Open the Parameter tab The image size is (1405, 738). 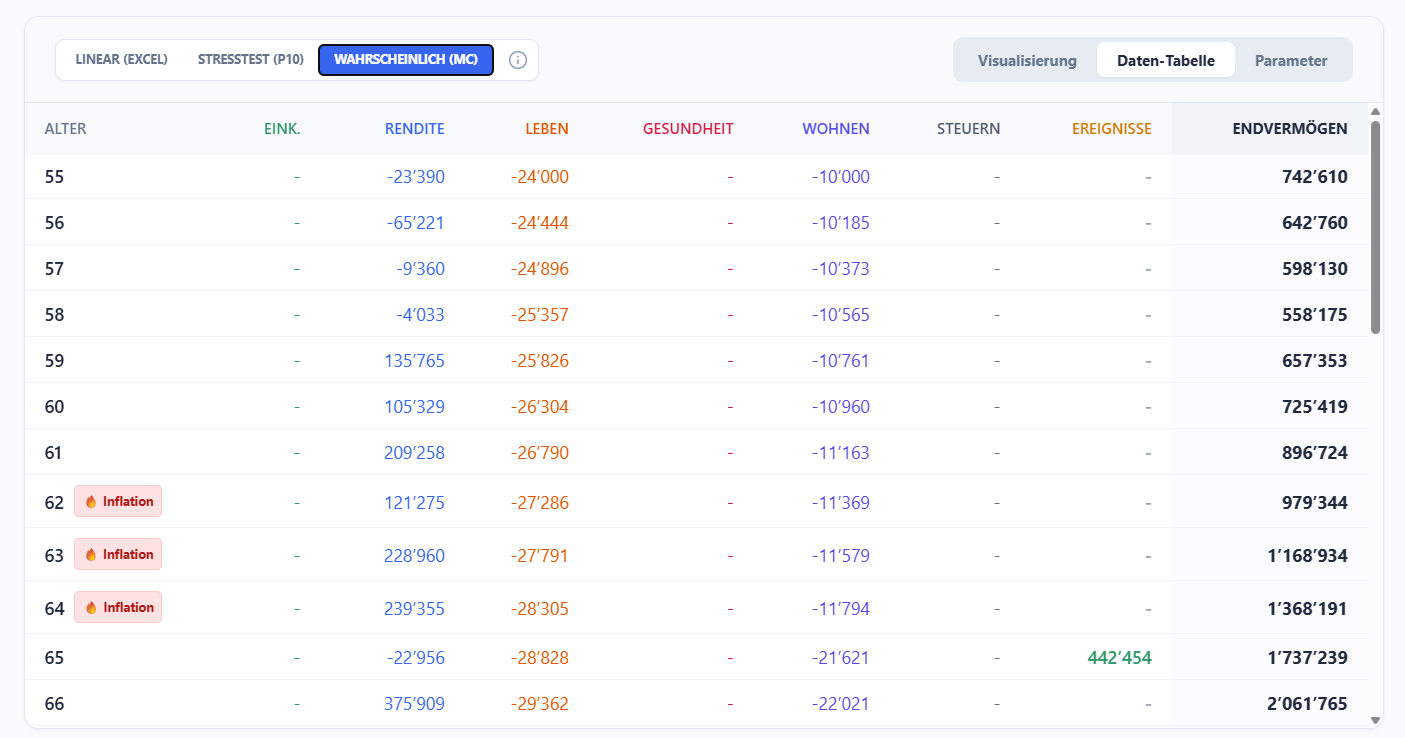(1291, 60)
